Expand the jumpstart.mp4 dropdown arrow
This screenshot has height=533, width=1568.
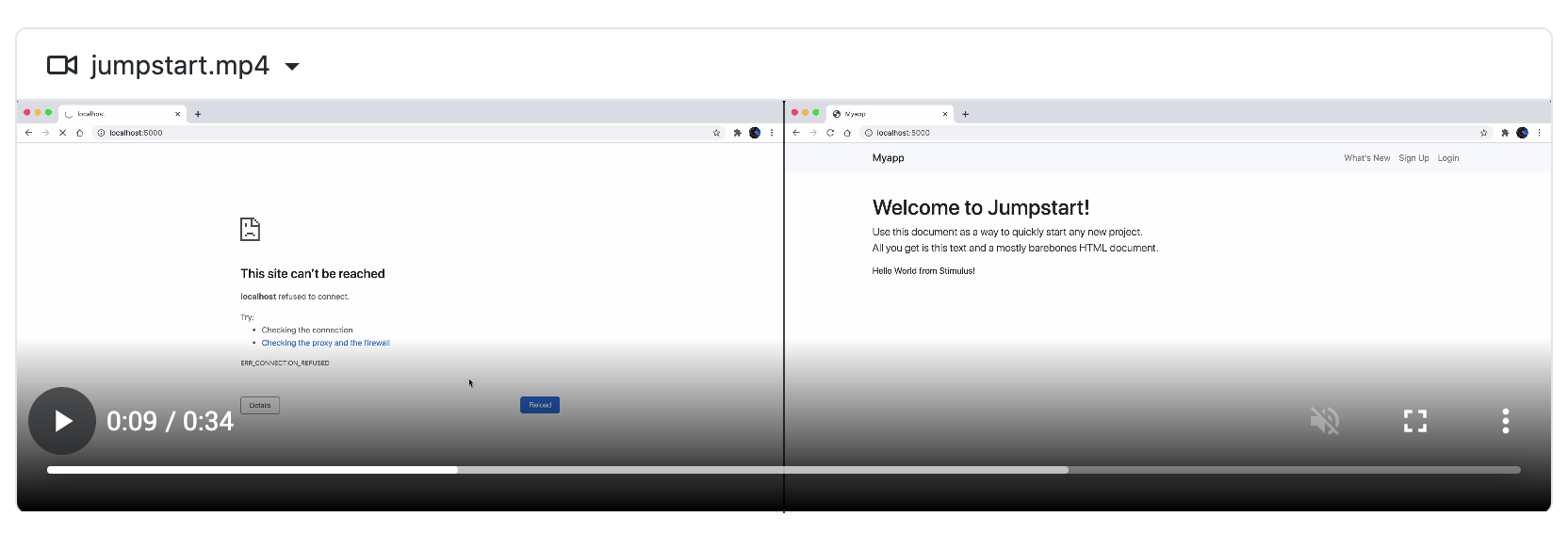292,67
